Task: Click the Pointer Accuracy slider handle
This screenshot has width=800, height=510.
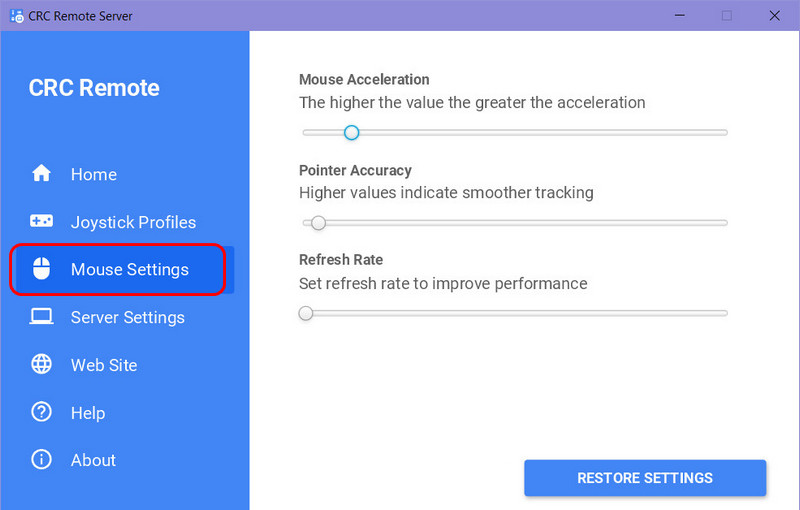Action: [x=318, y=223]
